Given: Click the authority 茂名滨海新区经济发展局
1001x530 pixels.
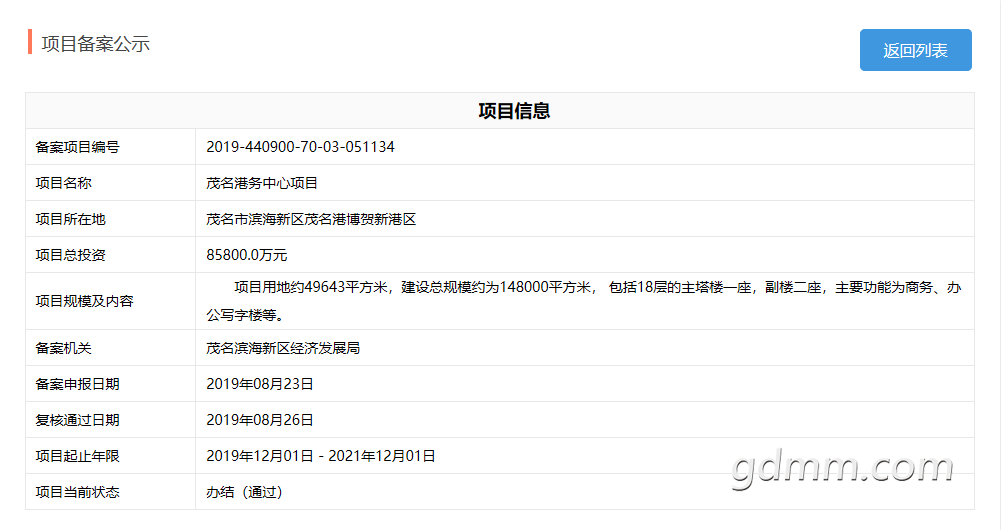Looking at the screenshot, I should [x=283, y=348].
